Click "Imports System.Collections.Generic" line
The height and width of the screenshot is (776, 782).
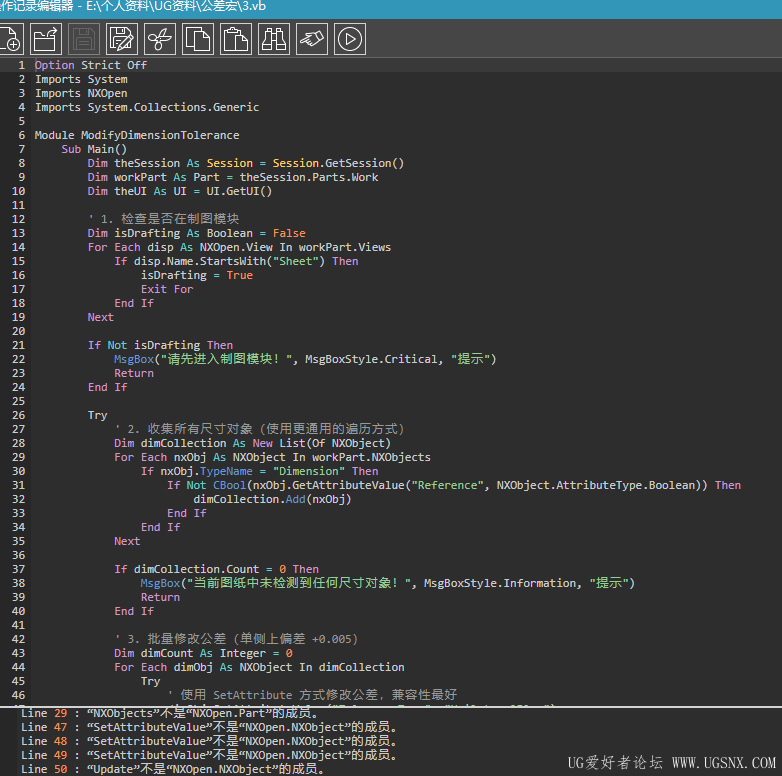(147, 107)
